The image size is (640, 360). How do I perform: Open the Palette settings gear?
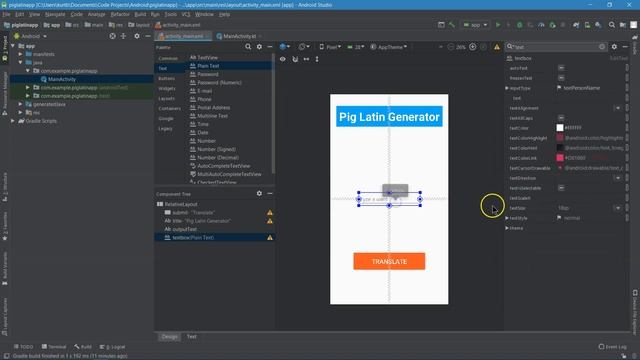(x=259, y=47)
